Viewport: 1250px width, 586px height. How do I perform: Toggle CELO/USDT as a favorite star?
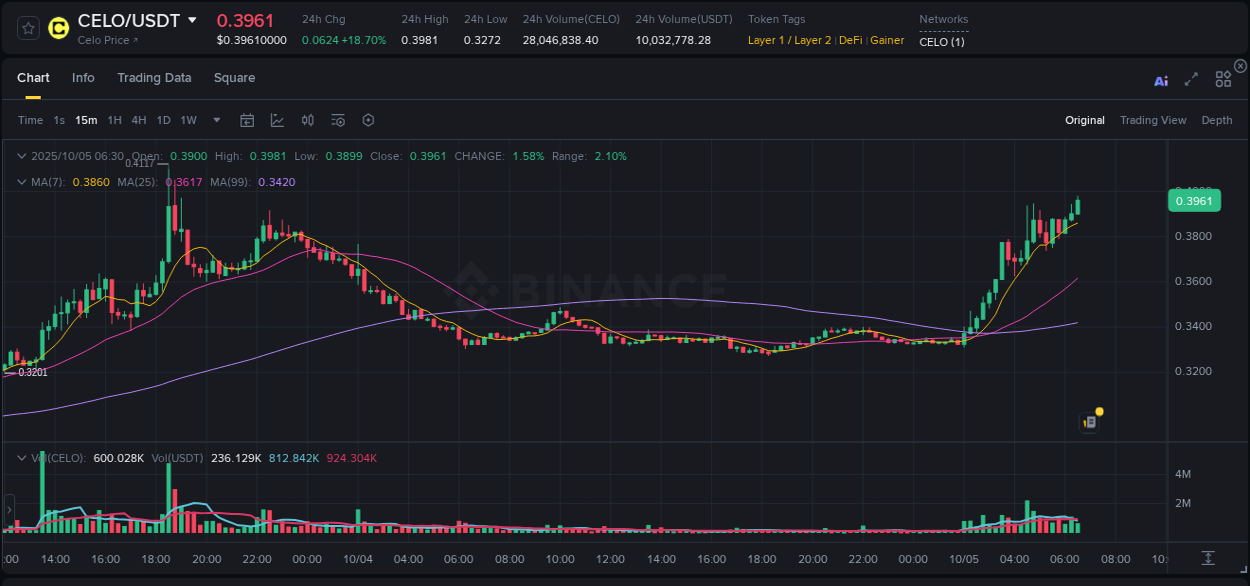27,28
